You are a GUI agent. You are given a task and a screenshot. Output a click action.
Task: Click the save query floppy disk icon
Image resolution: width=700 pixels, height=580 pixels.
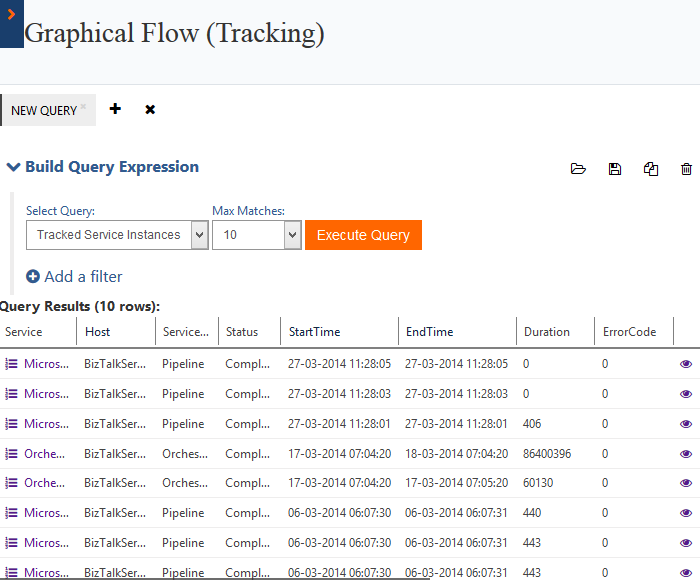tap(615, 169)
